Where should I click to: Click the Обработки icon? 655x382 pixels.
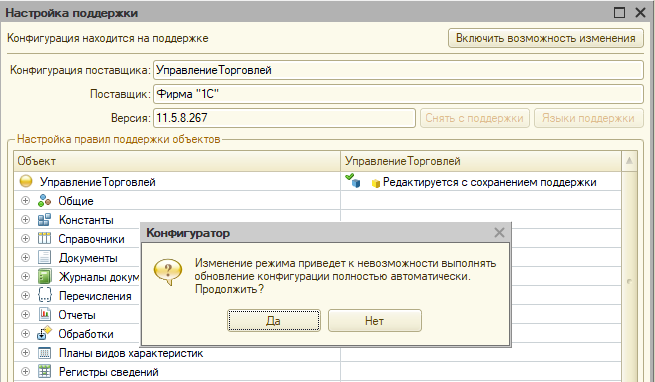point(44,333)
